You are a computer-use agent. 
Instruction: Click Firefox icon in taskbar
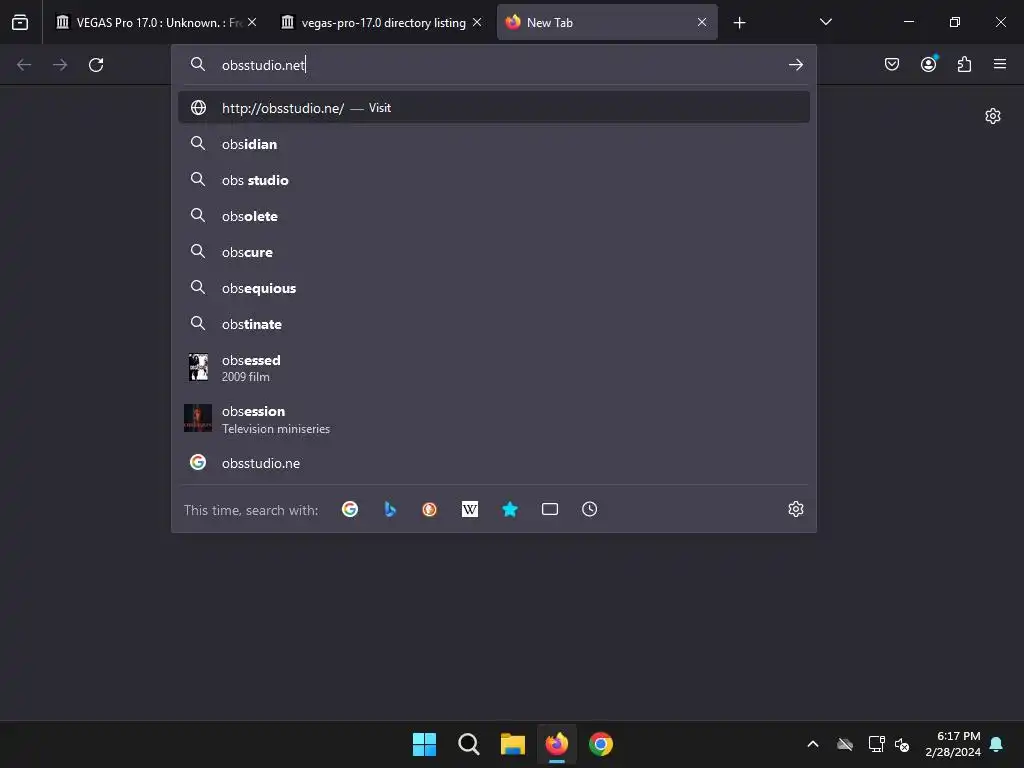556,744
